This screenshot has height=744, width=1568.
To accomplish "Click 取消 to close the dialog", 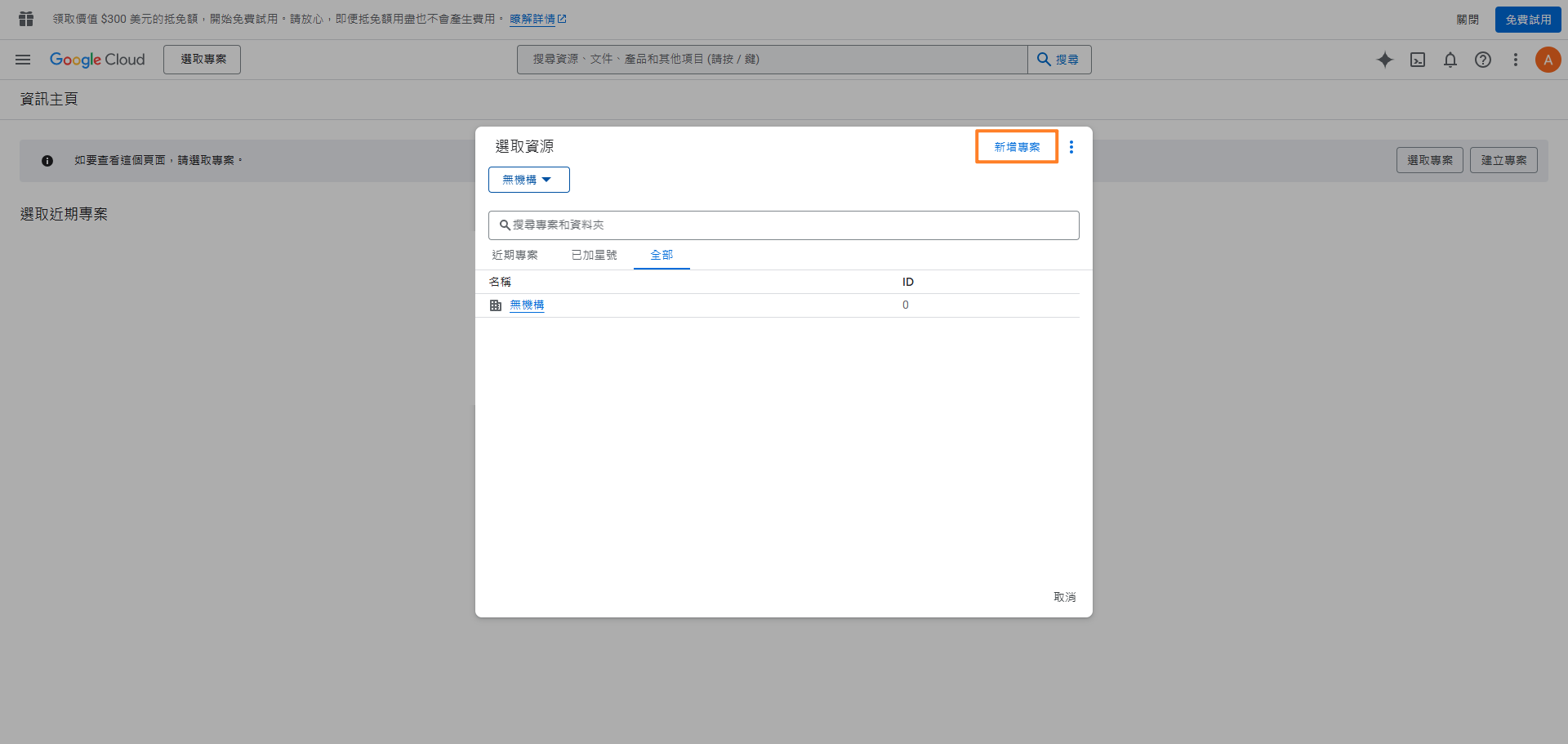I will 1064,597.
